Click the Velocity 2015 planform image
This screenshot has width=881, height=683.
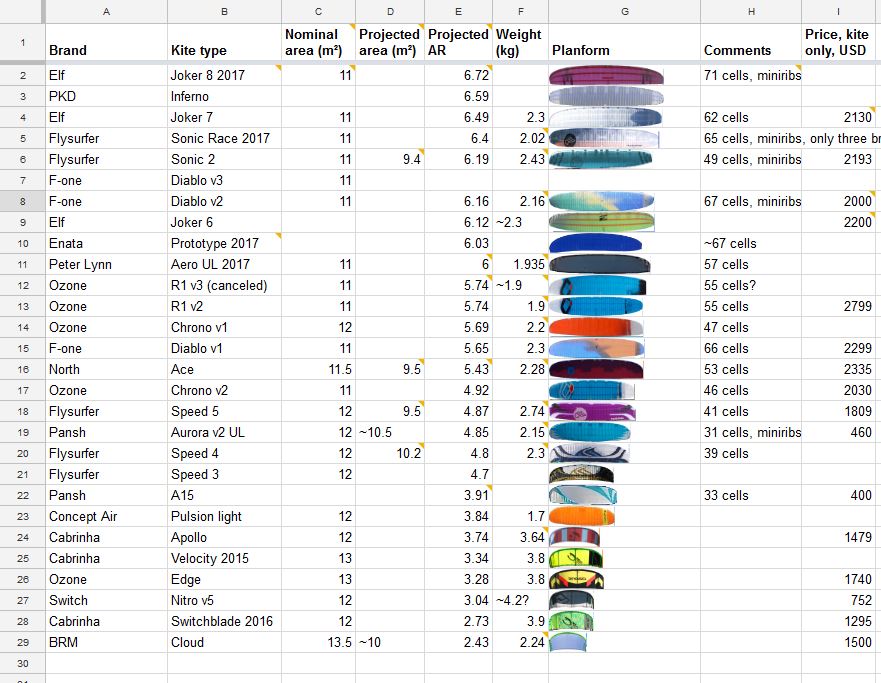click(576, 558)
